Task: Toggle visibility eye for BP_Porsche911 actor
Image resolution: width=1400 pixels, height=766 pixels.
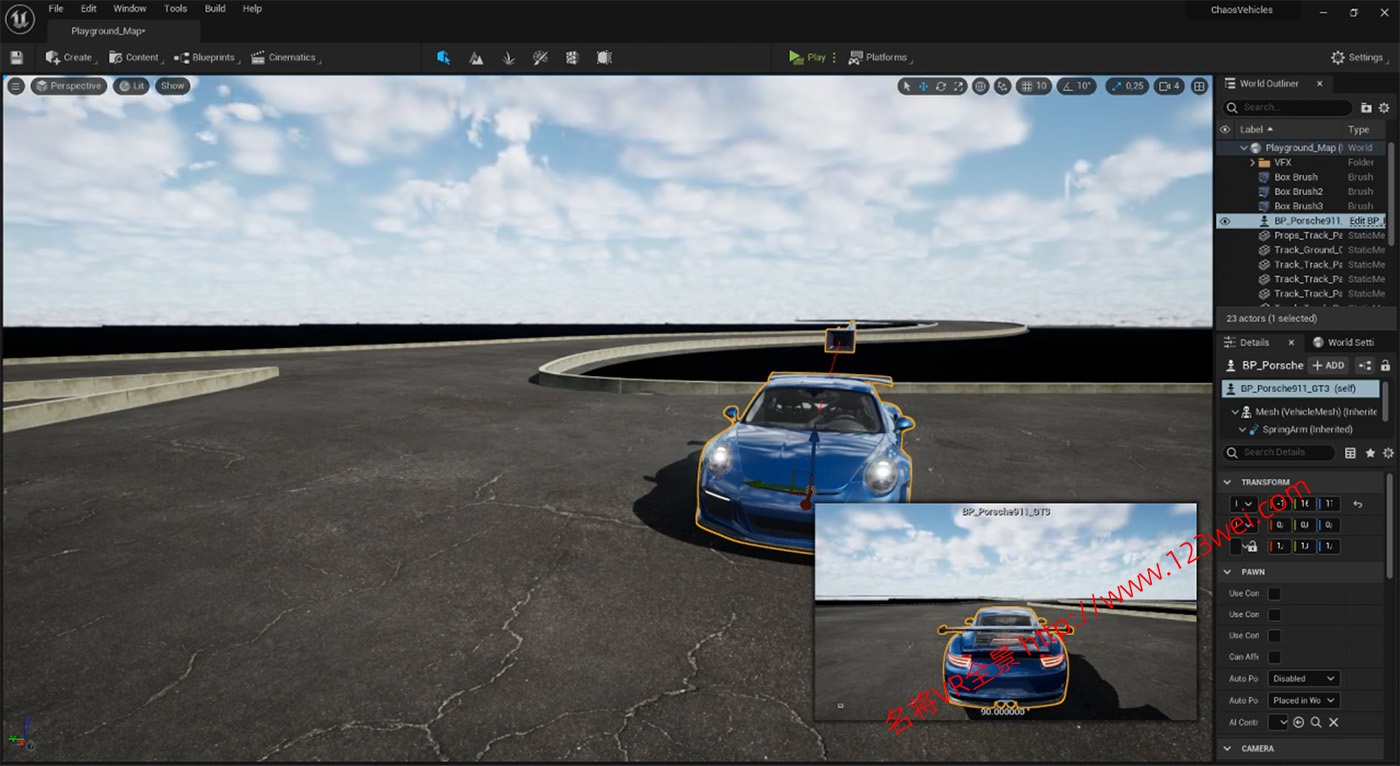Action: [x=1224, y=221]
